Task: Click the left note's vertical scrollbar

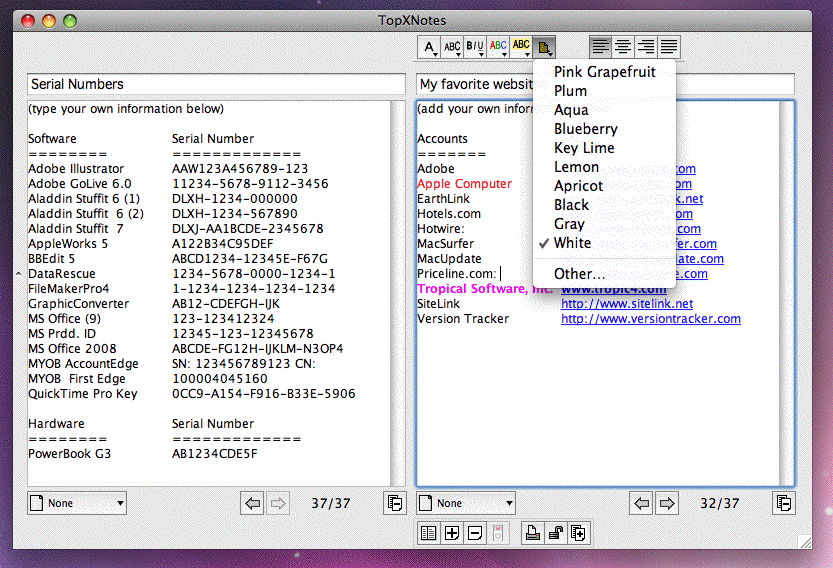Action: pyautogui.click(x=398, y=293)
